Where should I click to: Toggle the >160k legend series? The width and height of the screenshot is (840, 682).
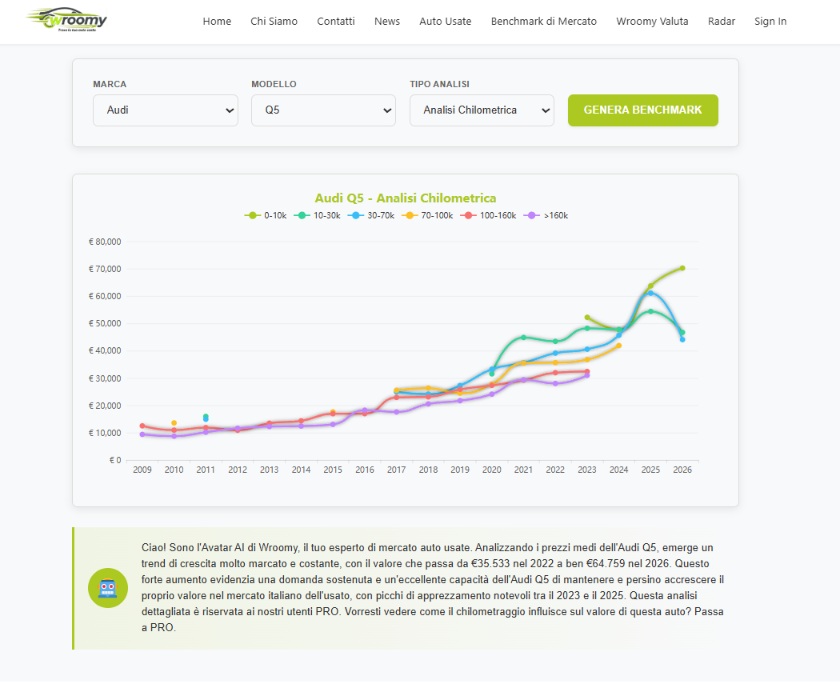(545, 215)
